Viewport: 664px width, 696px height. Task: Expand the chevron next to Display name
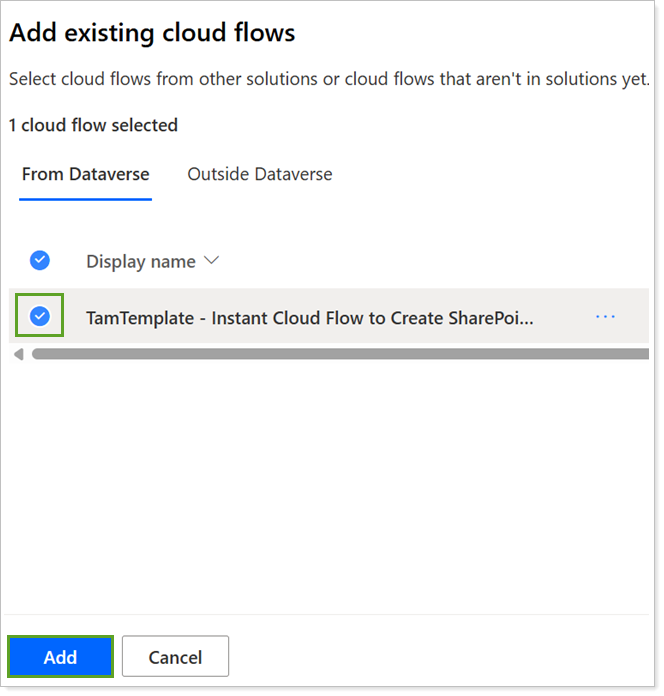tap(211, 261)
